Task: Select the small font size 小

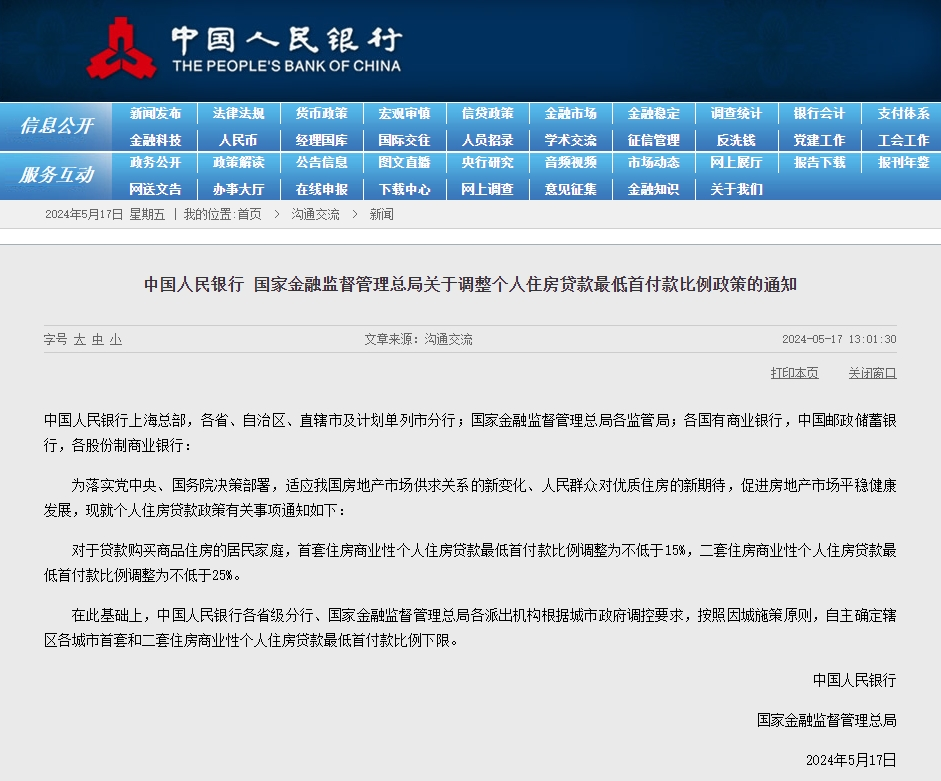Action: tap(115, 340)
